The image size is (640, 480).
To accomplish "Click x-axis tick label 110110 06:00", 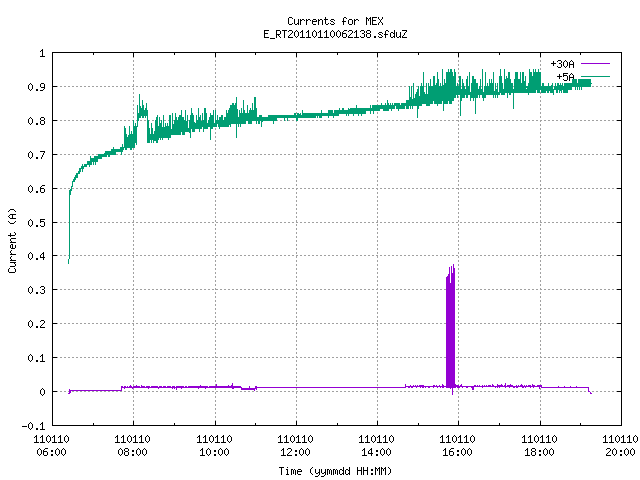I will click(x=51, y=446).
